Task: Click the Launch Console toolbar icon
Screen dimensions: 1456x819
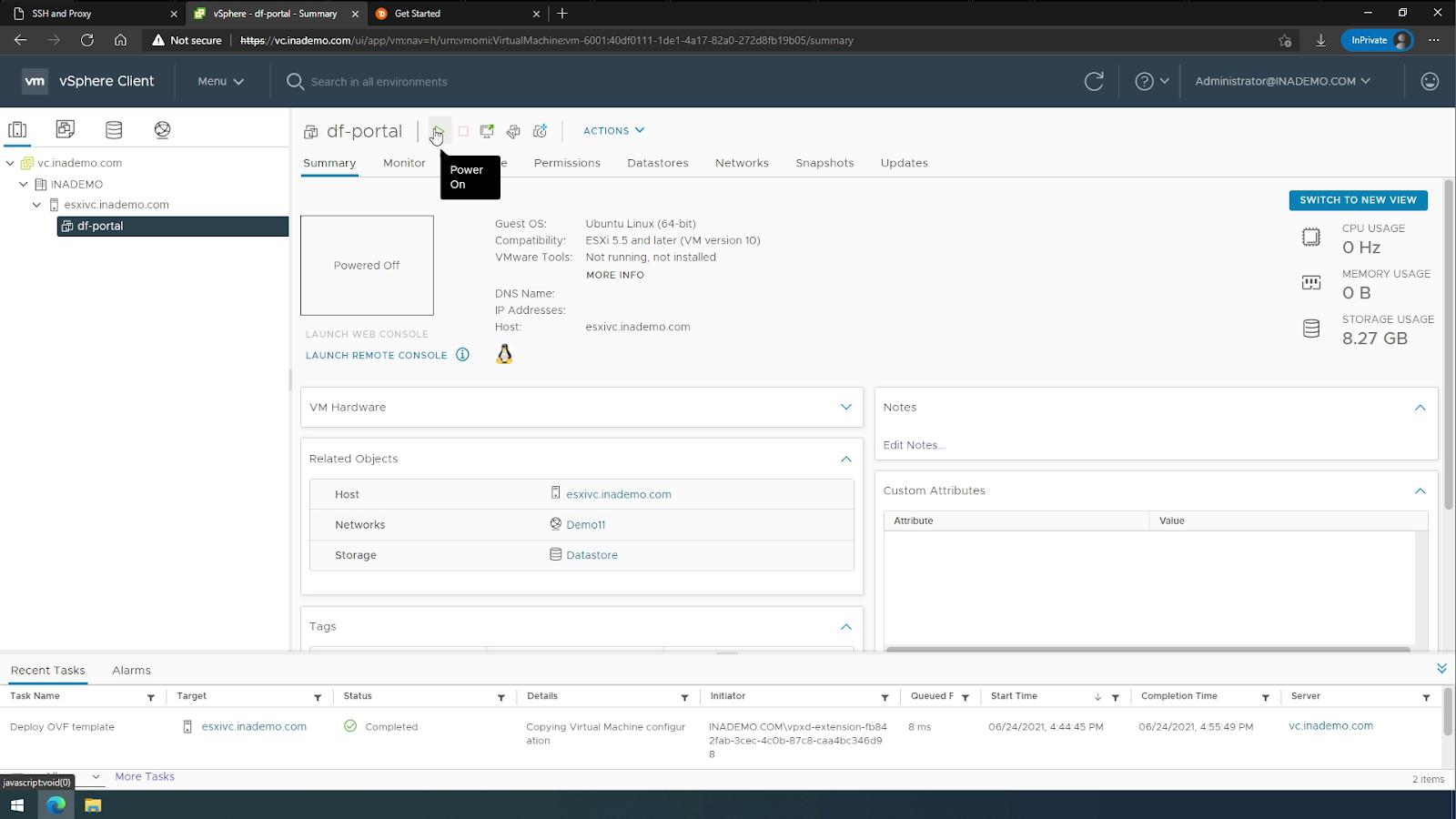Action: point(487,131)
